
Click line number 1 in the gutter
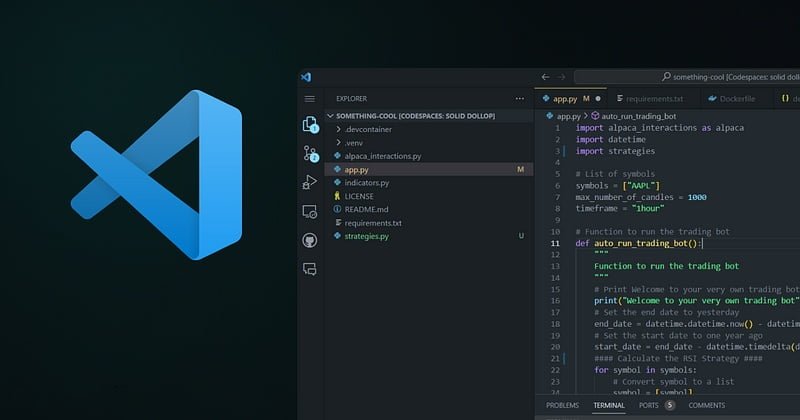[558, 128]
